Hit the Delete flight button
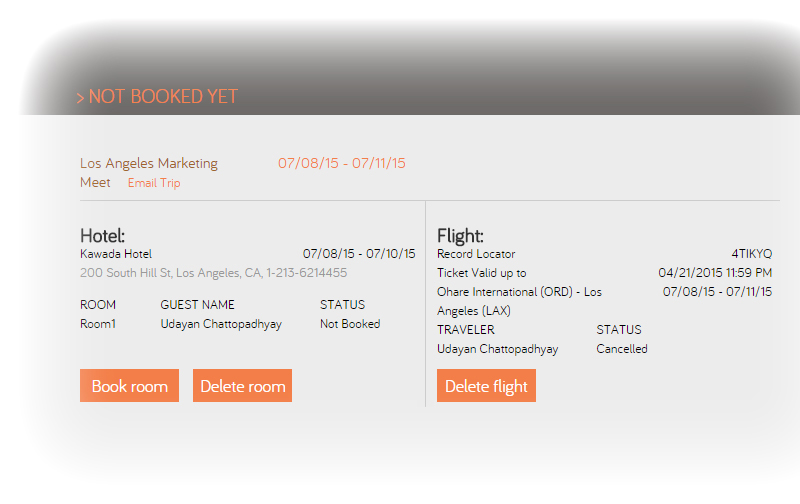This screenshot has width=800, height=504. 486,386
